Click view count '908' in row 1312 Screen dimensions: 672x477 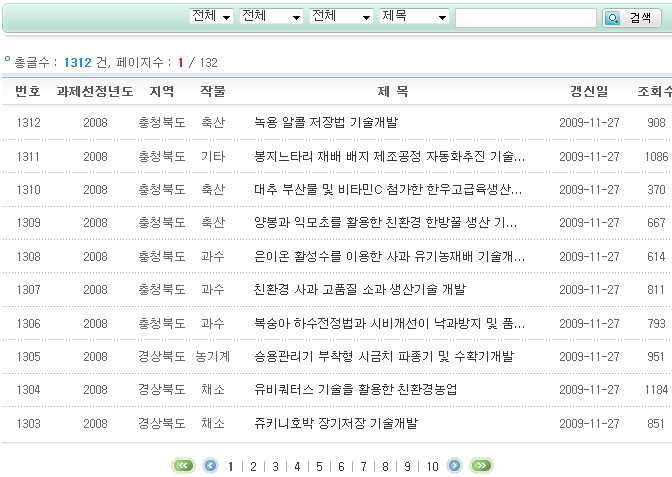[x=656, y=123]
